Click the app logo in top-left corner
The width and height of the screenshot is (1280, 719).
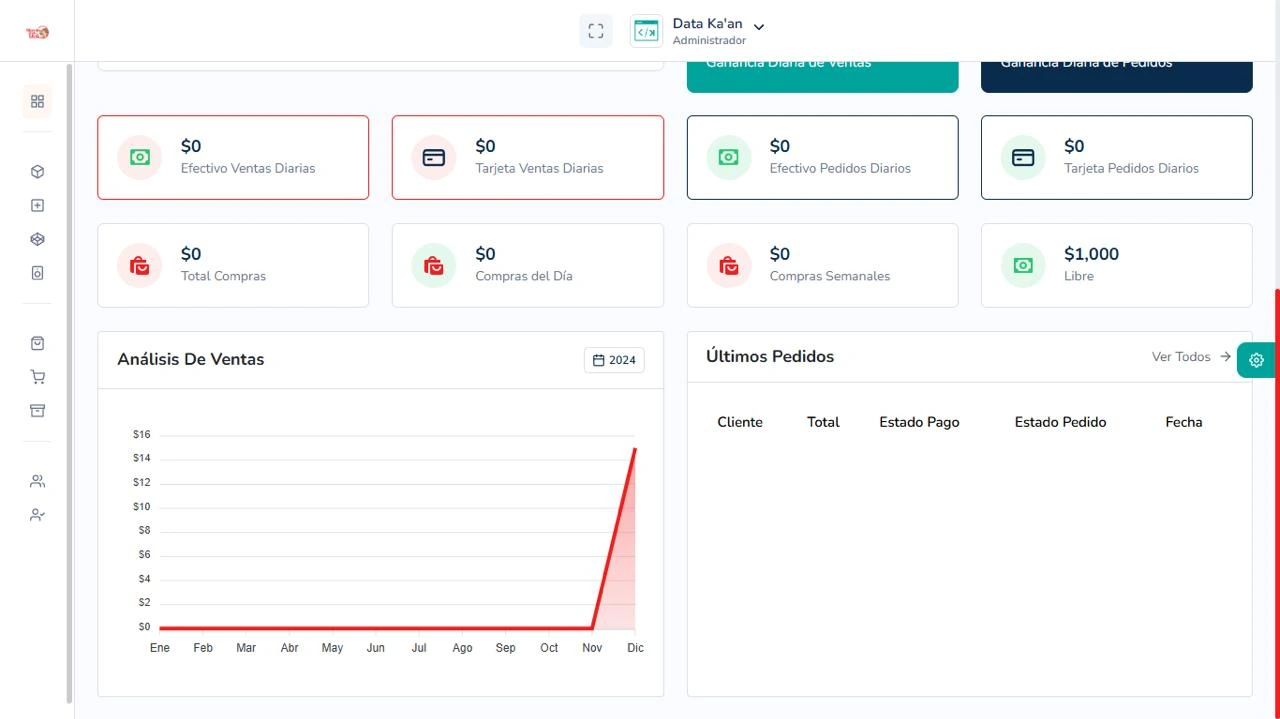tap(37, 32)
